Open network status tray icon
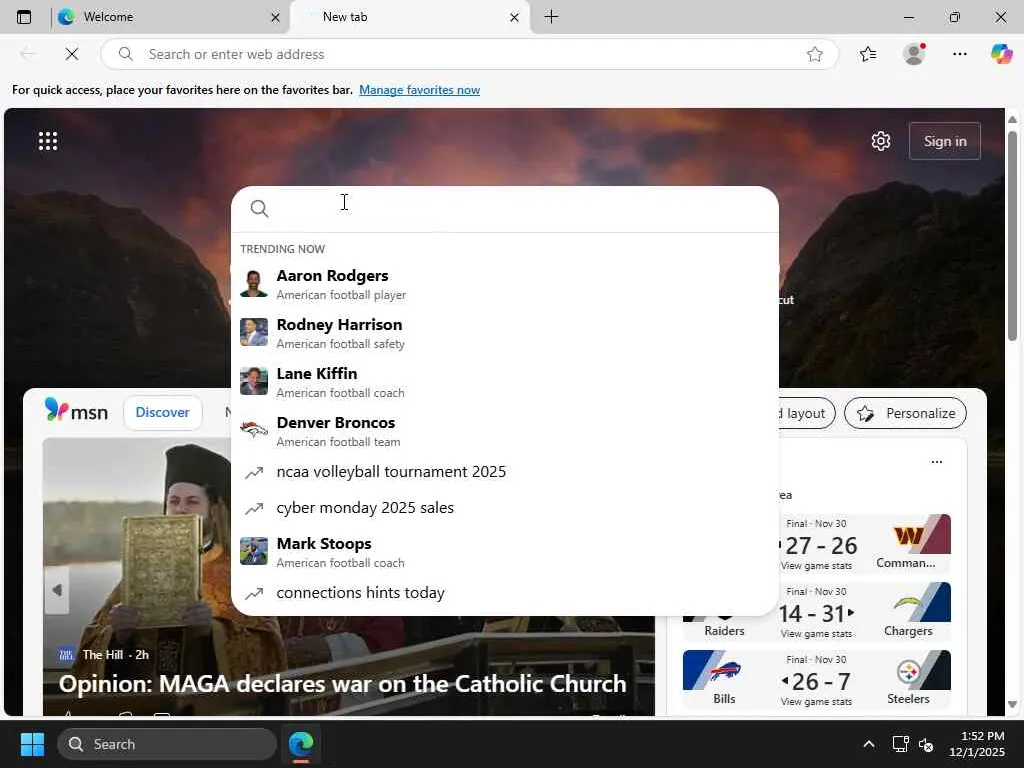Viewport: 1024px width, 768px height. (x=901, y=744)
